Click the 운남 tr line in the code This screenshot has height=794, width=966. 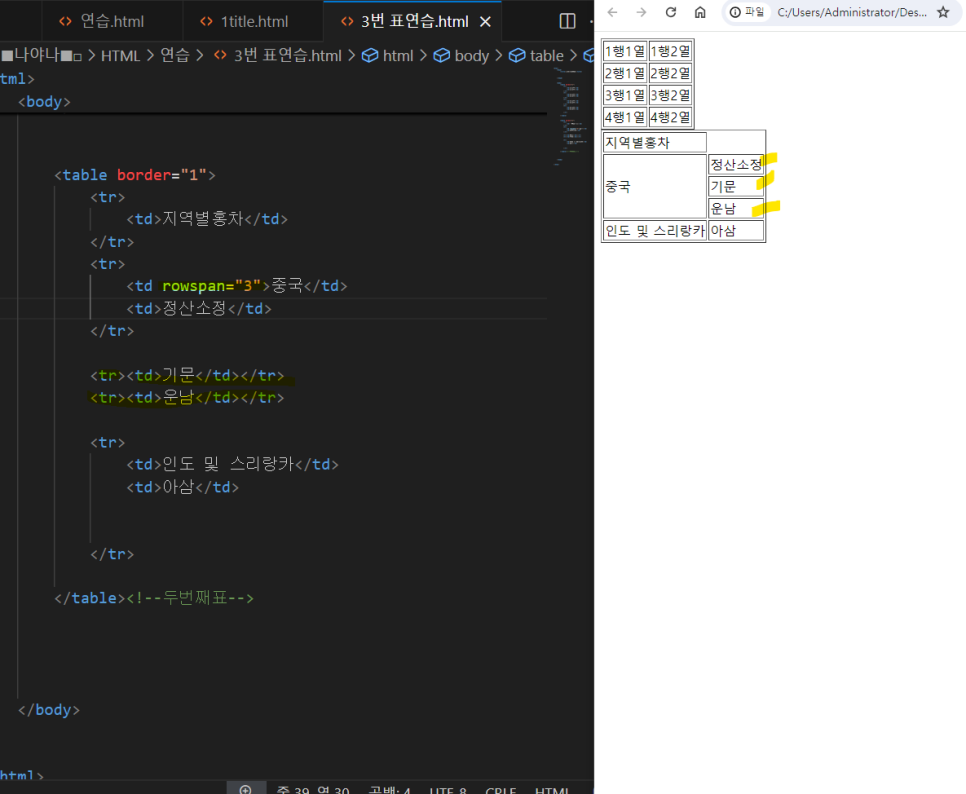(187, 397)
